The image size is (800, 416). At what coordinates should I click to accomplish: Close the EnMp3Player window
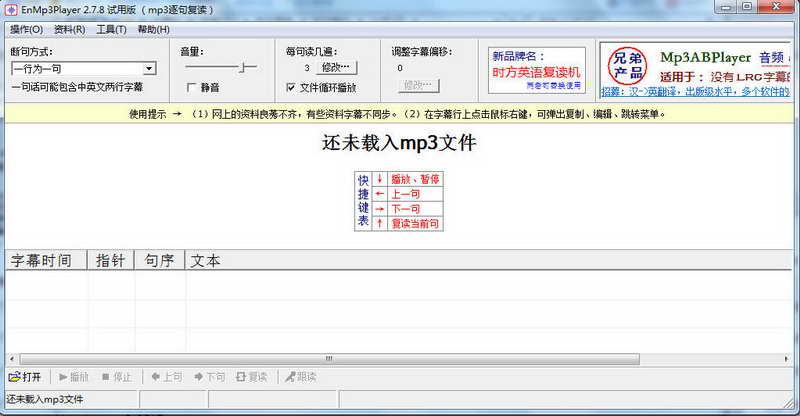coord(777,7)
